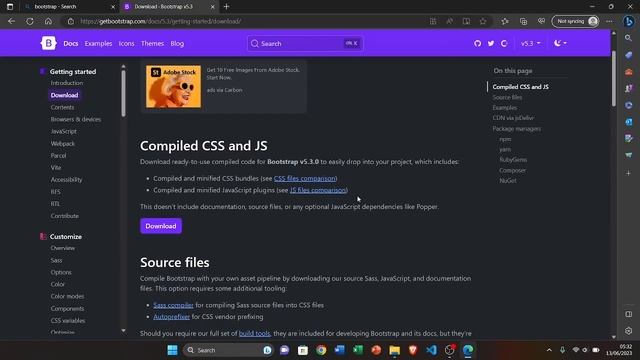Screen dimensions: 640x360
Task: Select the Docs nav item
Action: pyautogui.click(x=71, y=43)
